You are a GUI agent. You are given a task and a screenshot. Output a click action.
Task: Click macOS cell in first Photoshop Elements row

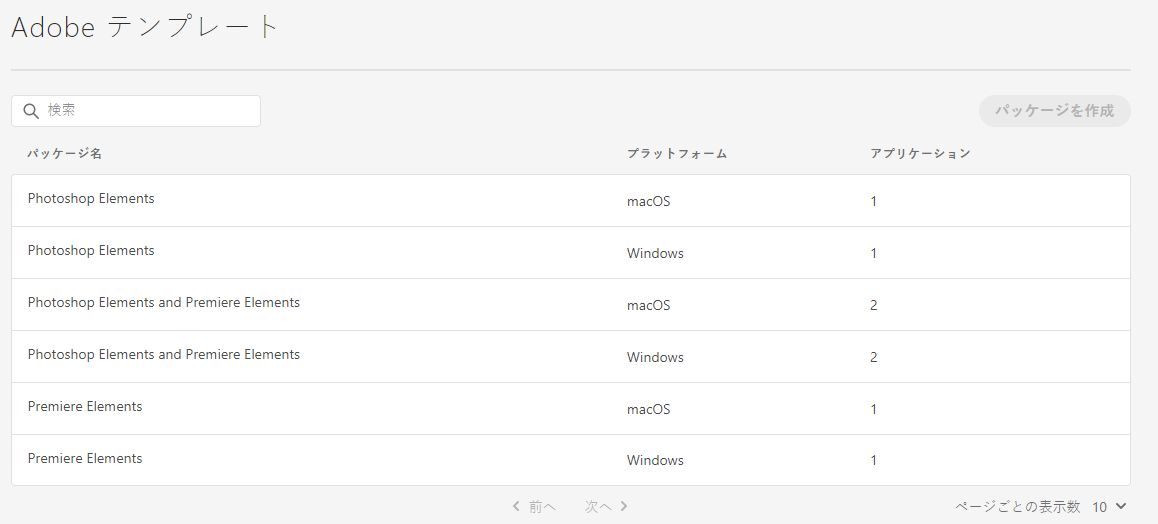click(x=648, y=201)
